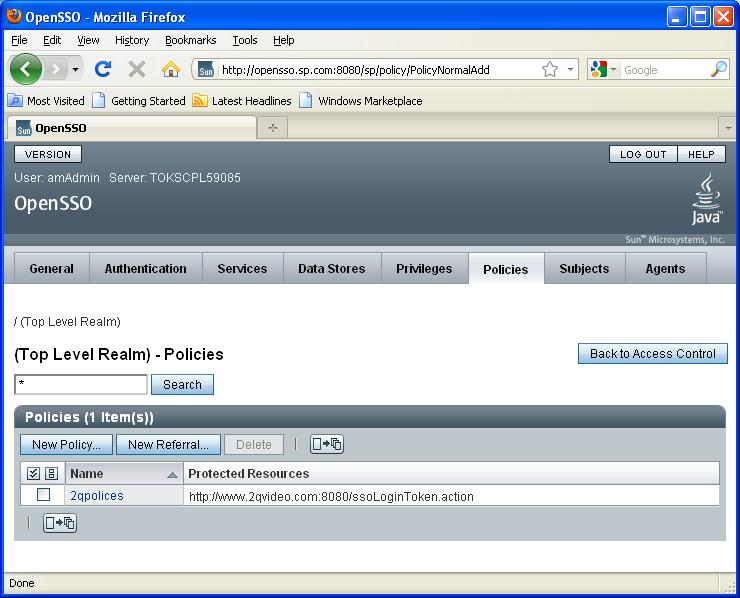Go back with the green Back arrow
The image size is (740, 598).
[x=25, y=69]
